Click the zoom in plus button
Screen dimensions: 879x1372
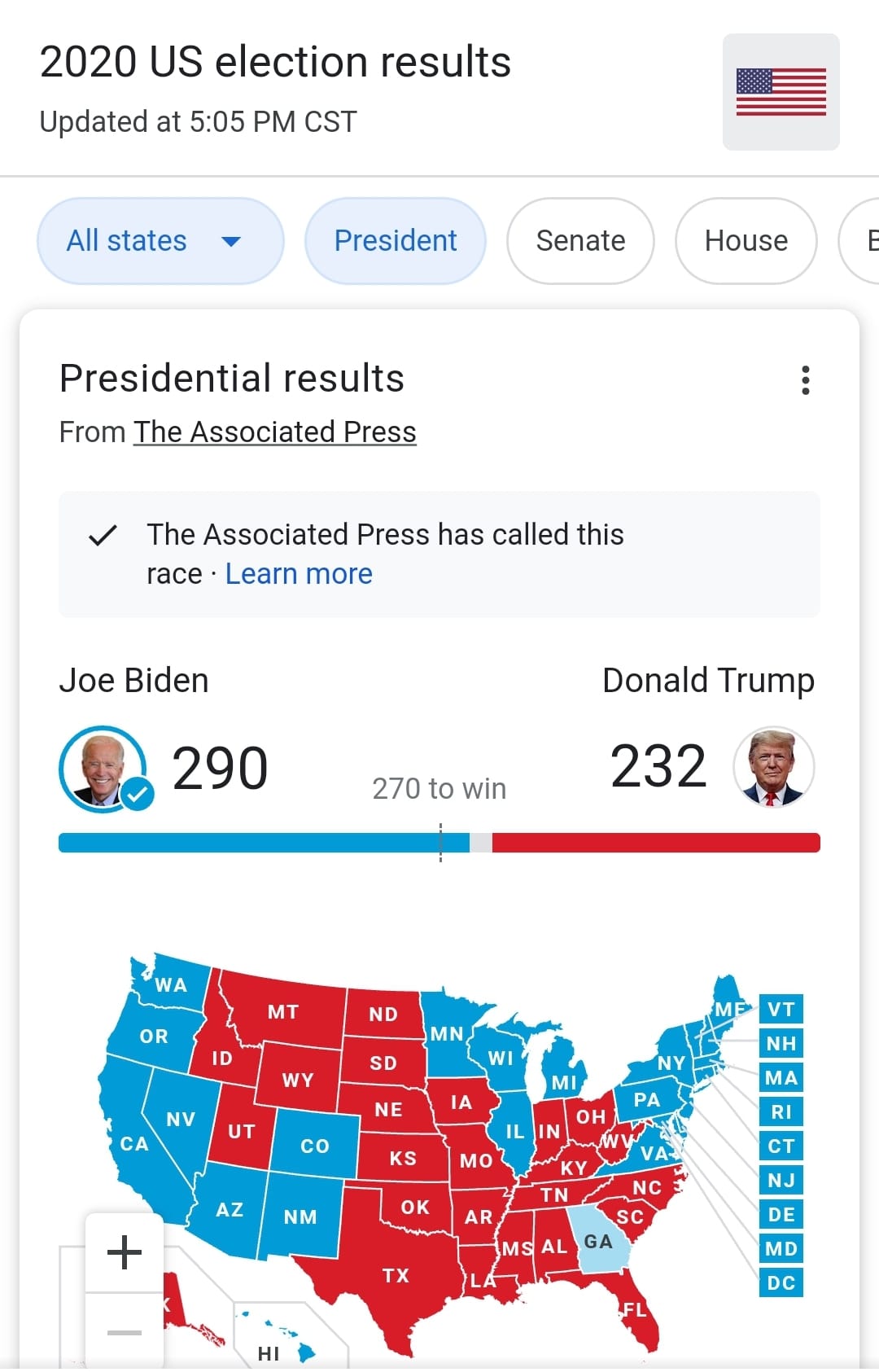coord(125,1251)
